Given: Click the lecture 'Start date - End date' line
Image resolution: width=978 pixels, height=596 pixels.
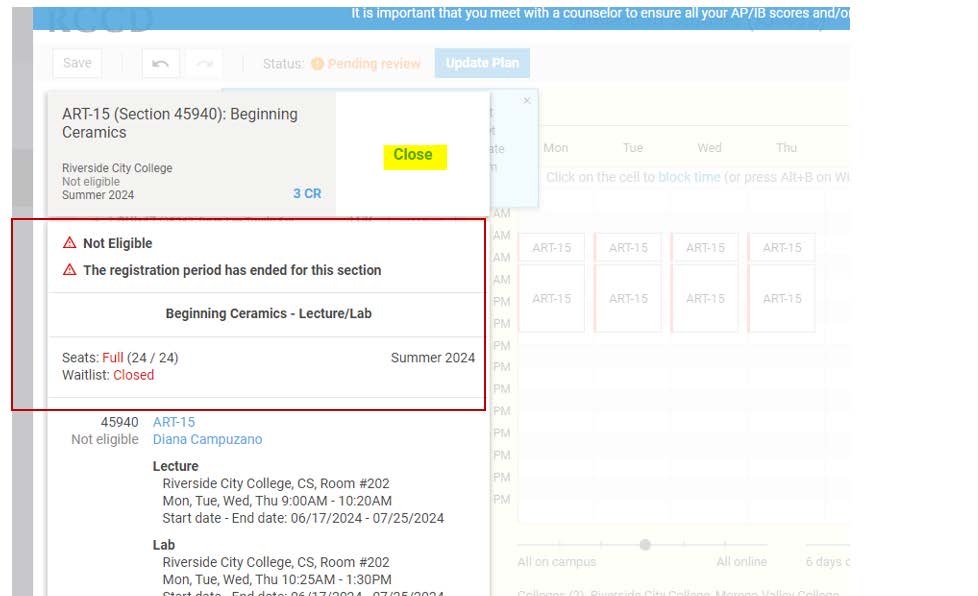Looking at the screenshot, I should (x=303, y=519).
